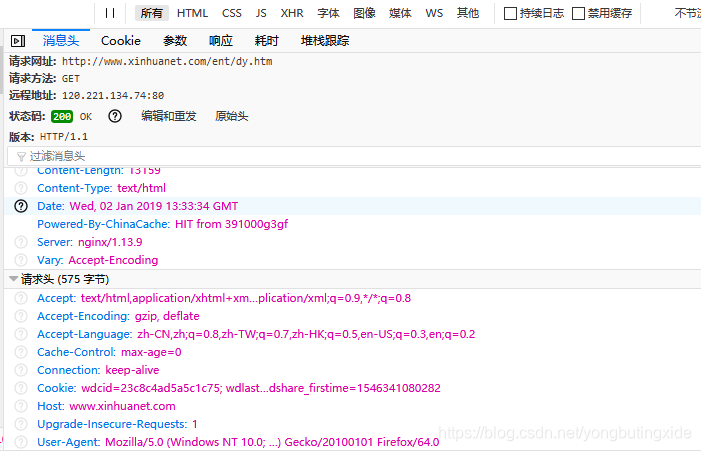Viewport: 701px width, 451px height.
Task: Open help icon beside Host header
Action: tap(21, 406)
